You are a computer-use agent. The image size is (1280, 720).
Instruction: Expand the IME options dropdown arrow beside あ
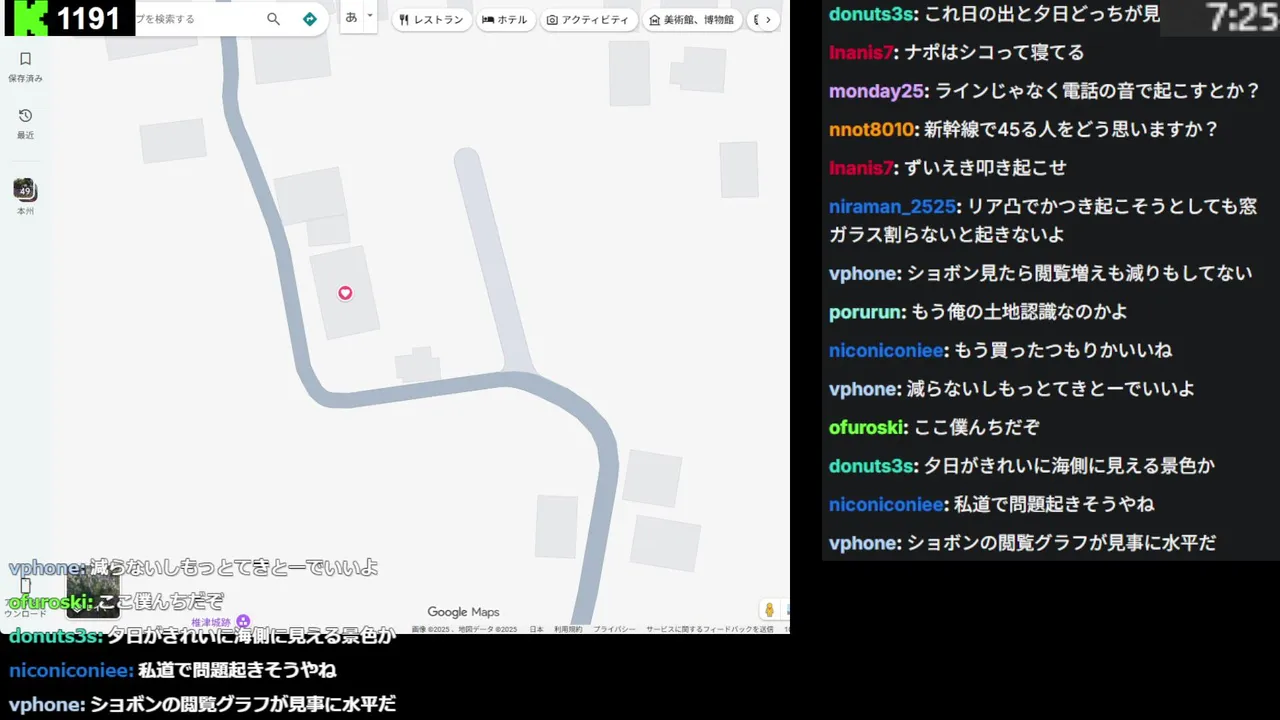[370, 16]
